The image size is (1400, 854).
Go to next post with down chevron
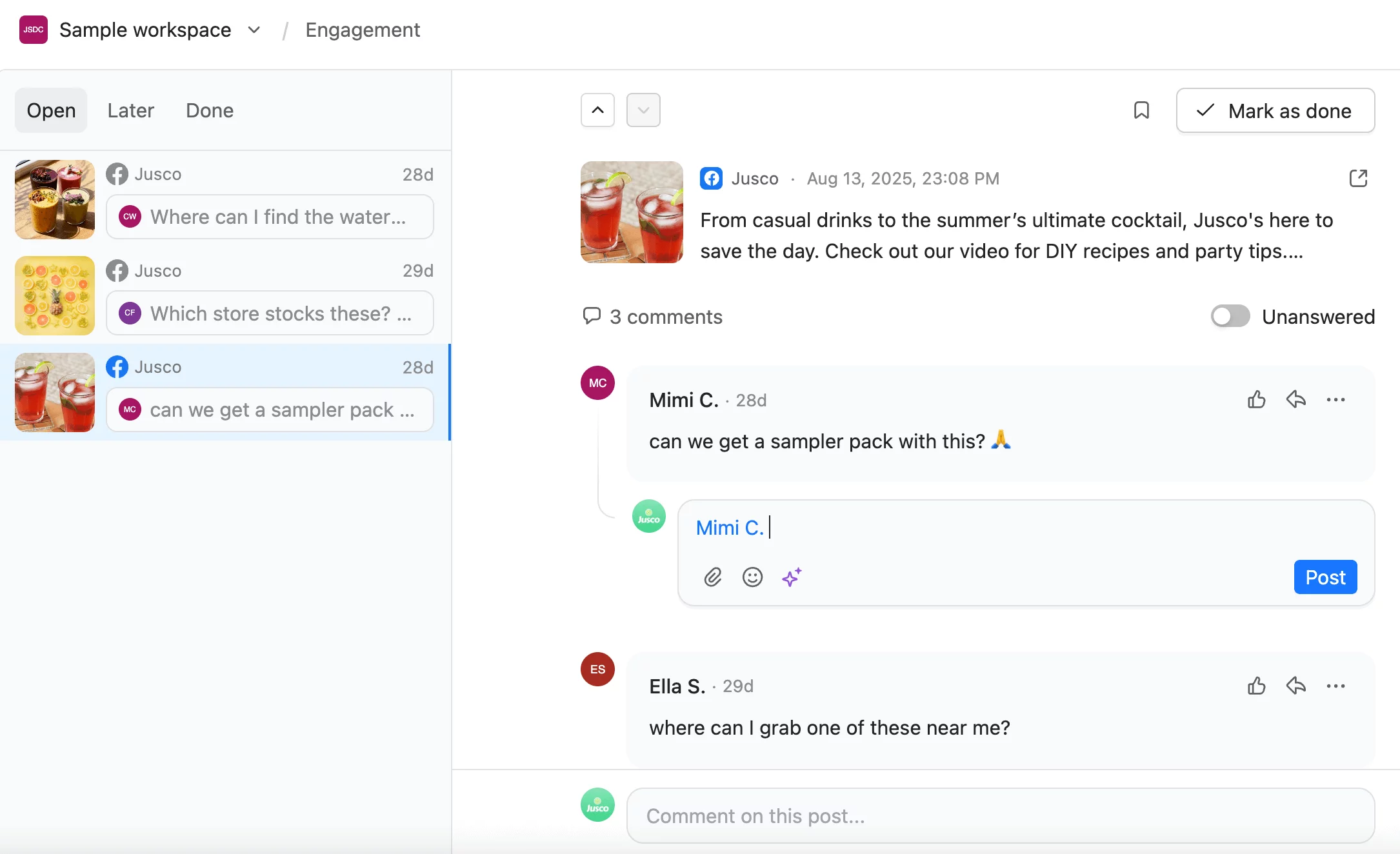pyautogui.click(x=643, y=110)
